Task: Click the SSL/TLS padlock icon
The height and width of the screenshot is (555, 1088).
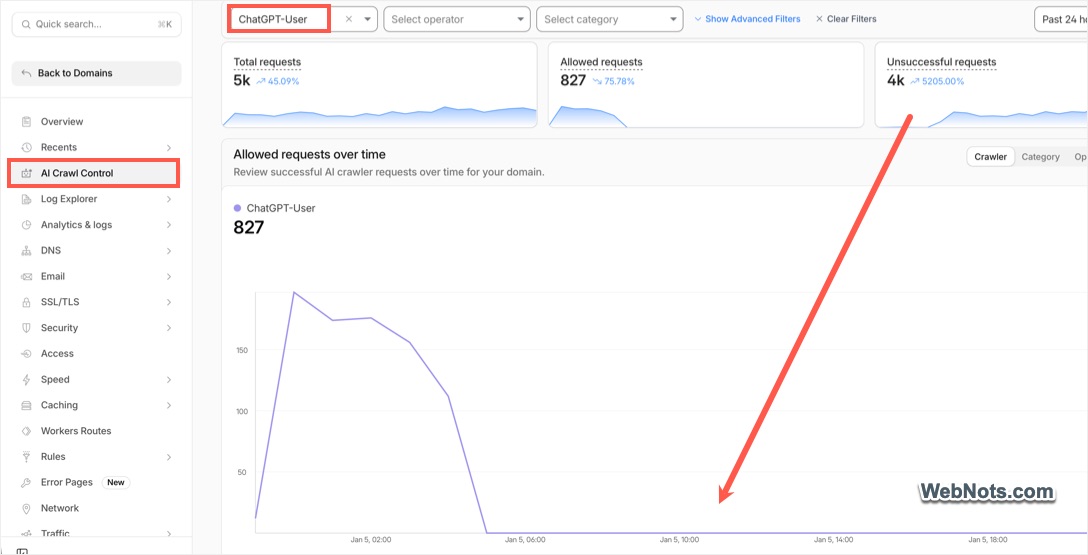Action: pyautogui.click(x=26, y=302)
